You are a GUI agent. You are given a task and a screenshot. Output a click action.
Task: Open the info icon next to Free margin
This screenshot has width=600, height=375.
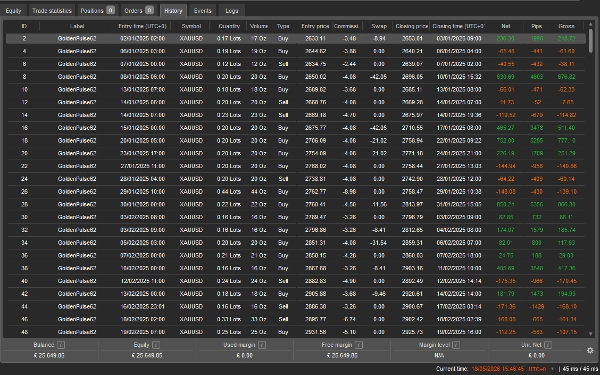pyautogui.click(x=359, y=345)
